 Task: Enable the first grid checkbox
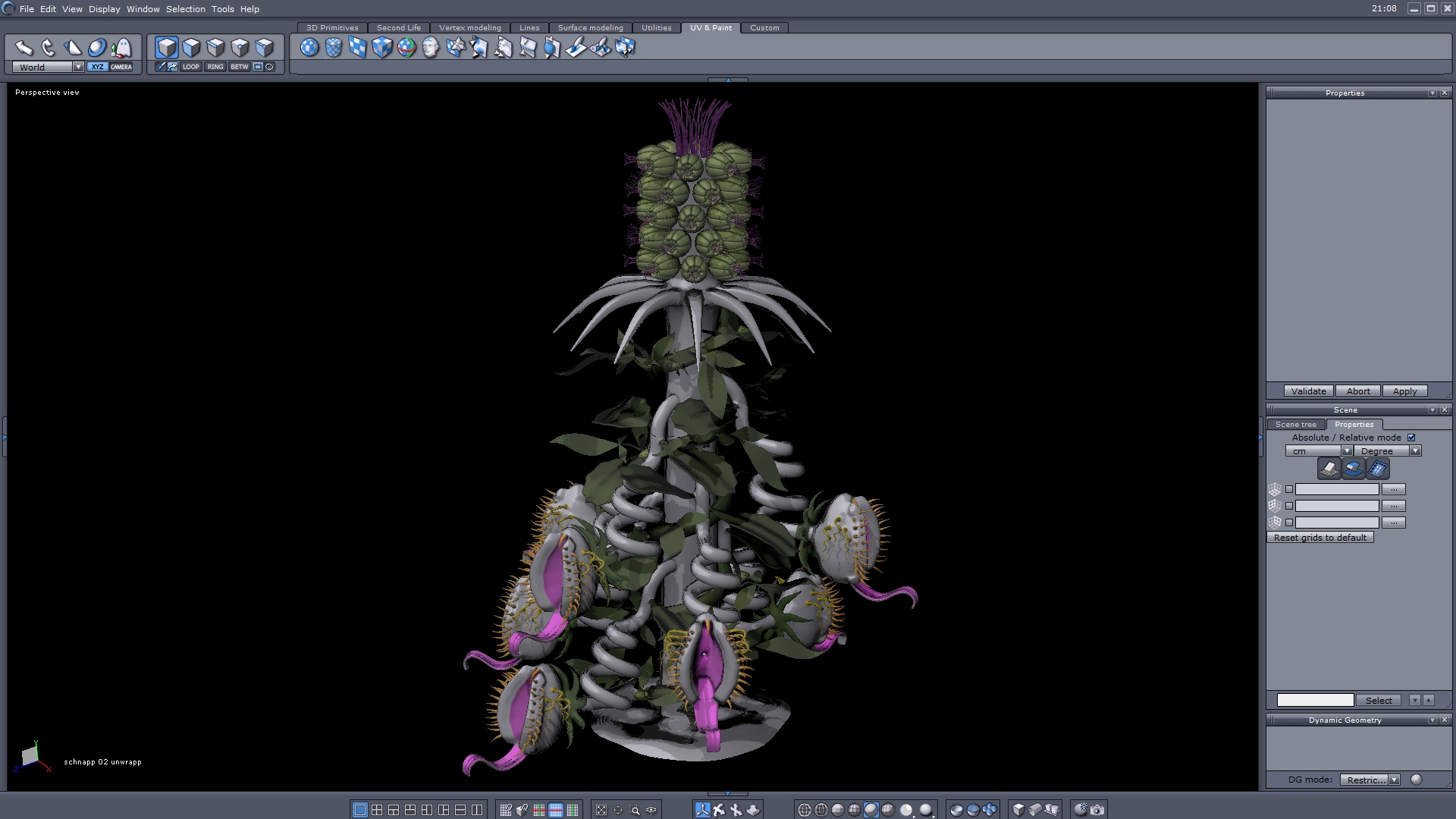[1289, 489]
